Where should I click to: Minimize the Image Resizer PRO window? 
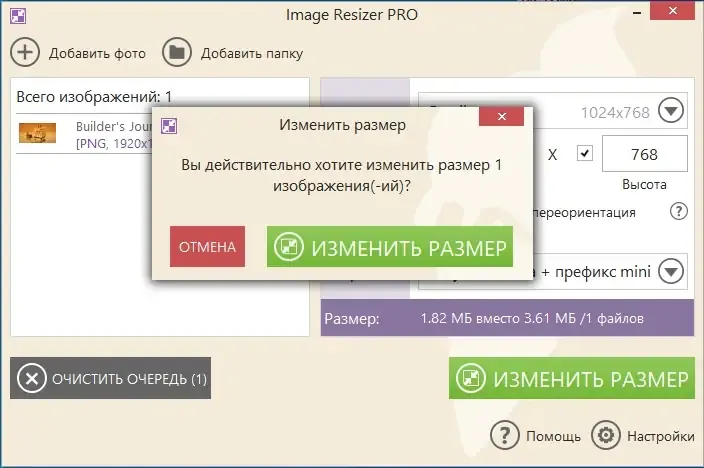point(637,13)
